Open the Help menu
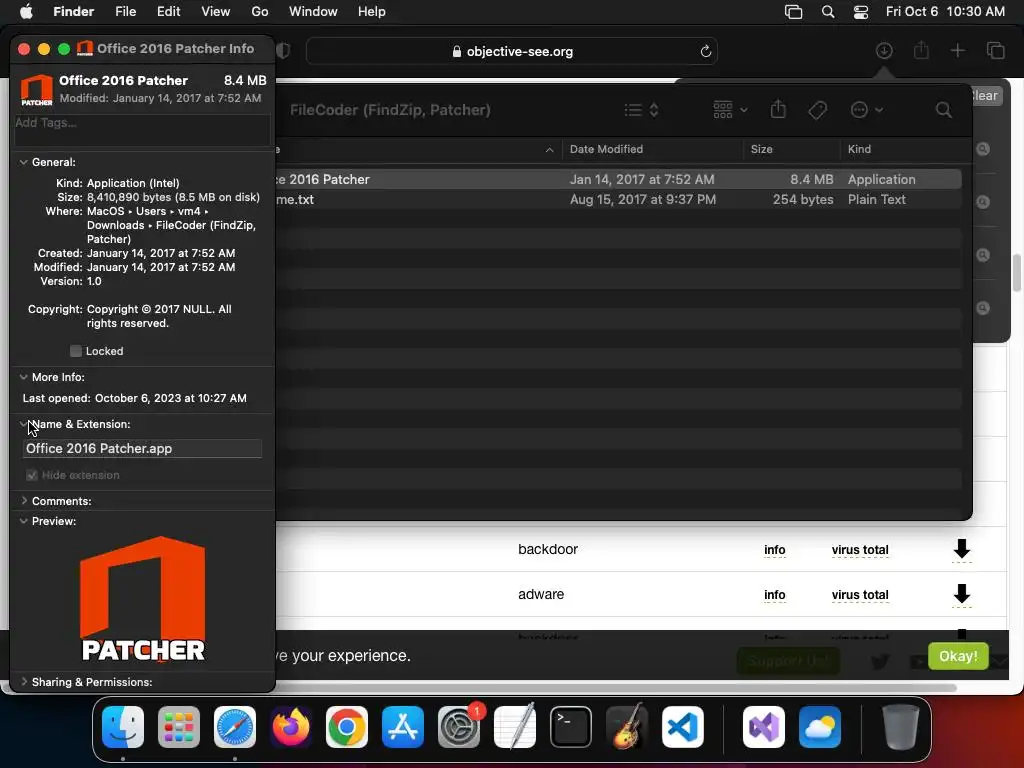Viewport: 1024px width, 768px height. click(372, 12)
